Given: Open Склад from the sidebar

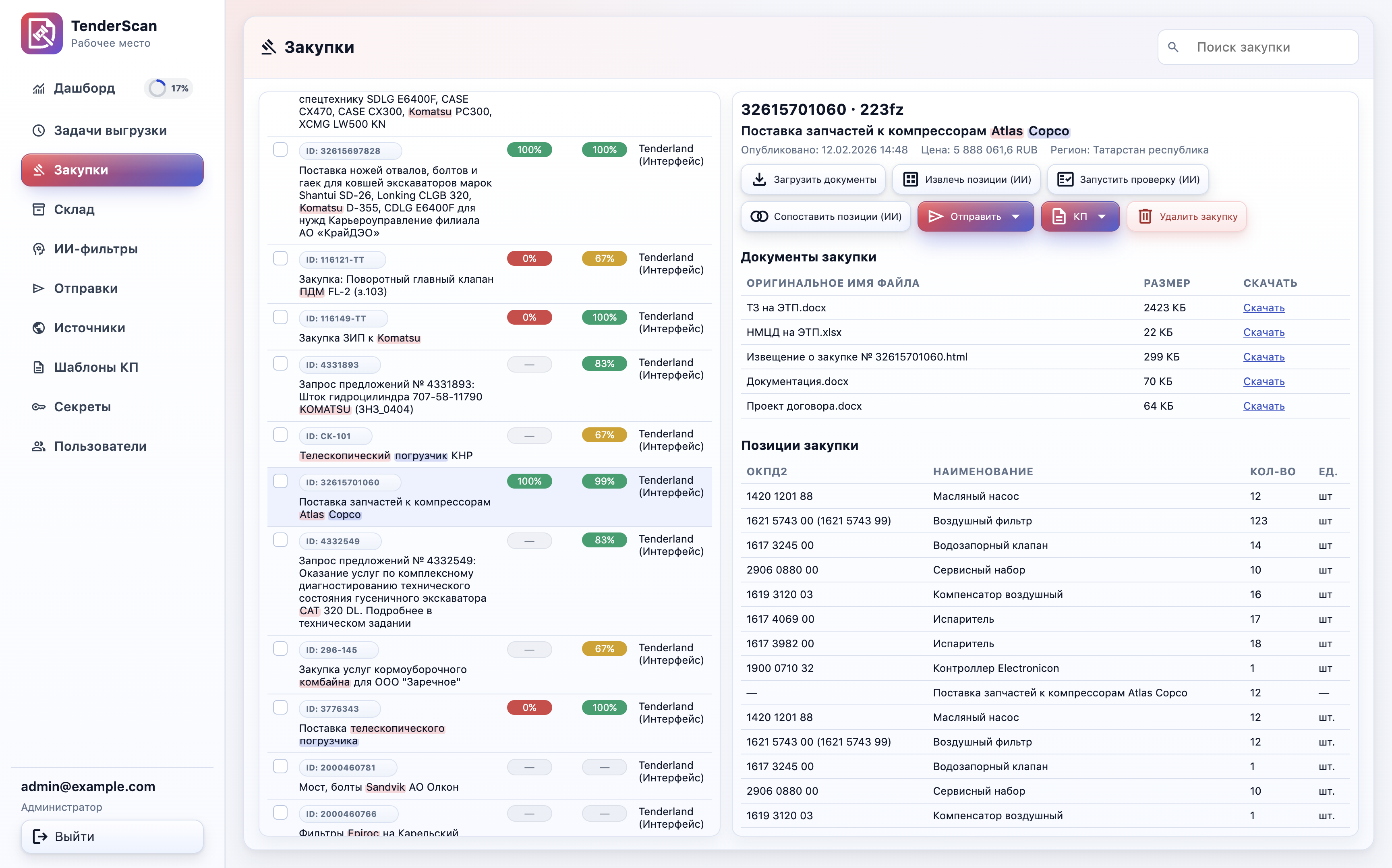Looking at the screenshot, I should pos(74,209).
